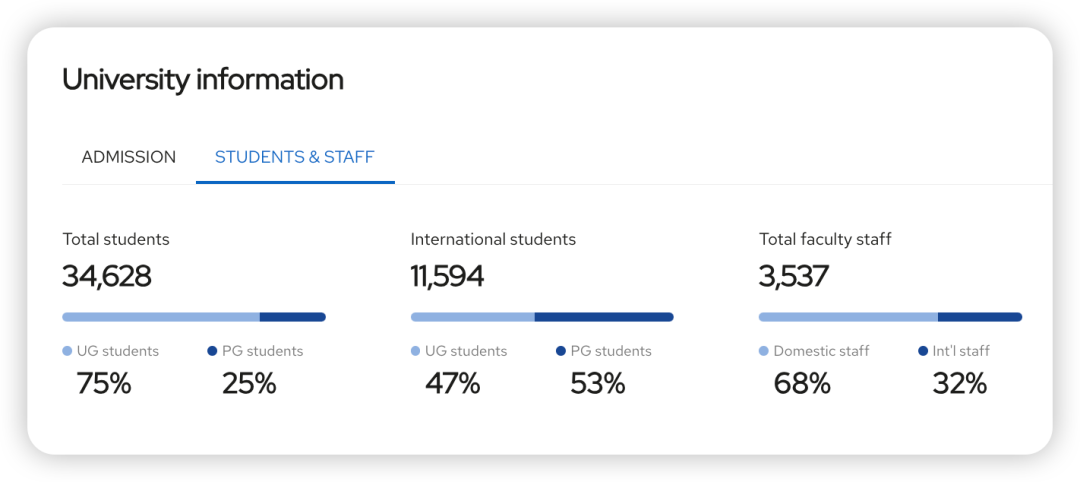Select the STUDENTS & STAFF tab
The image size is (1080, 482).
(295, 157)
